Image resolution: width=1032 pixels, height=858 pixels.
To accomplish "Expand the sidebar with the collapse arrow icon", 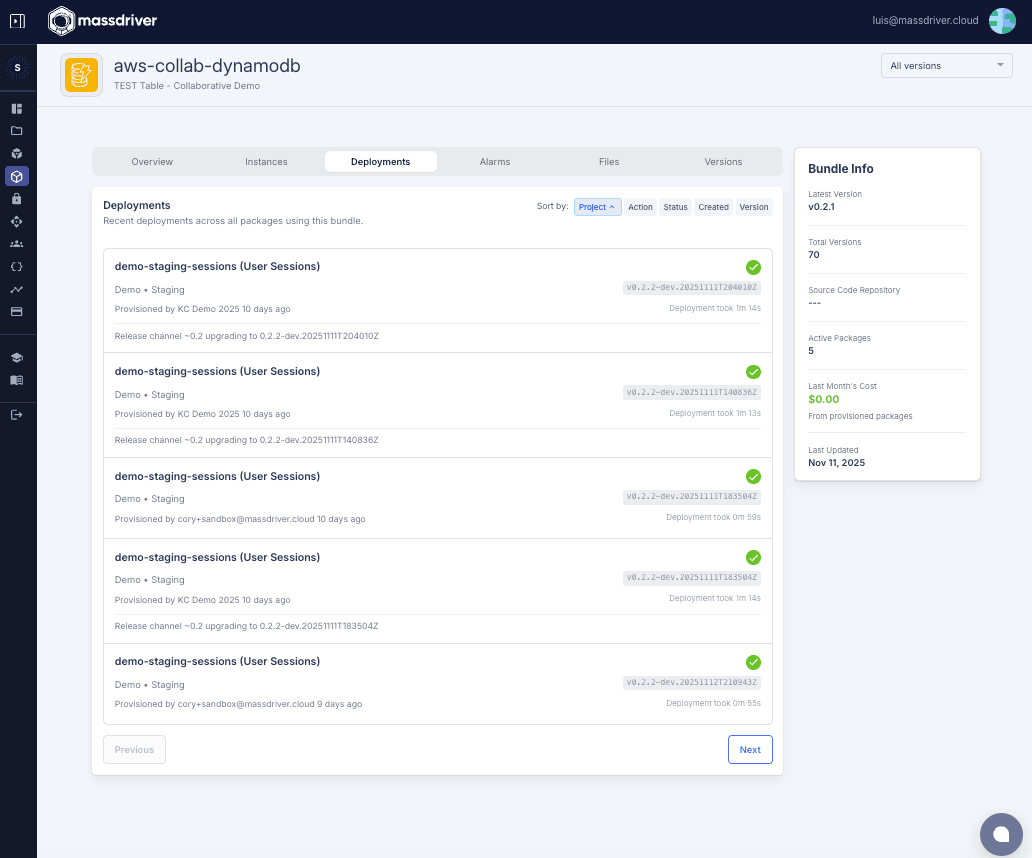I will [x=17, y=20].
